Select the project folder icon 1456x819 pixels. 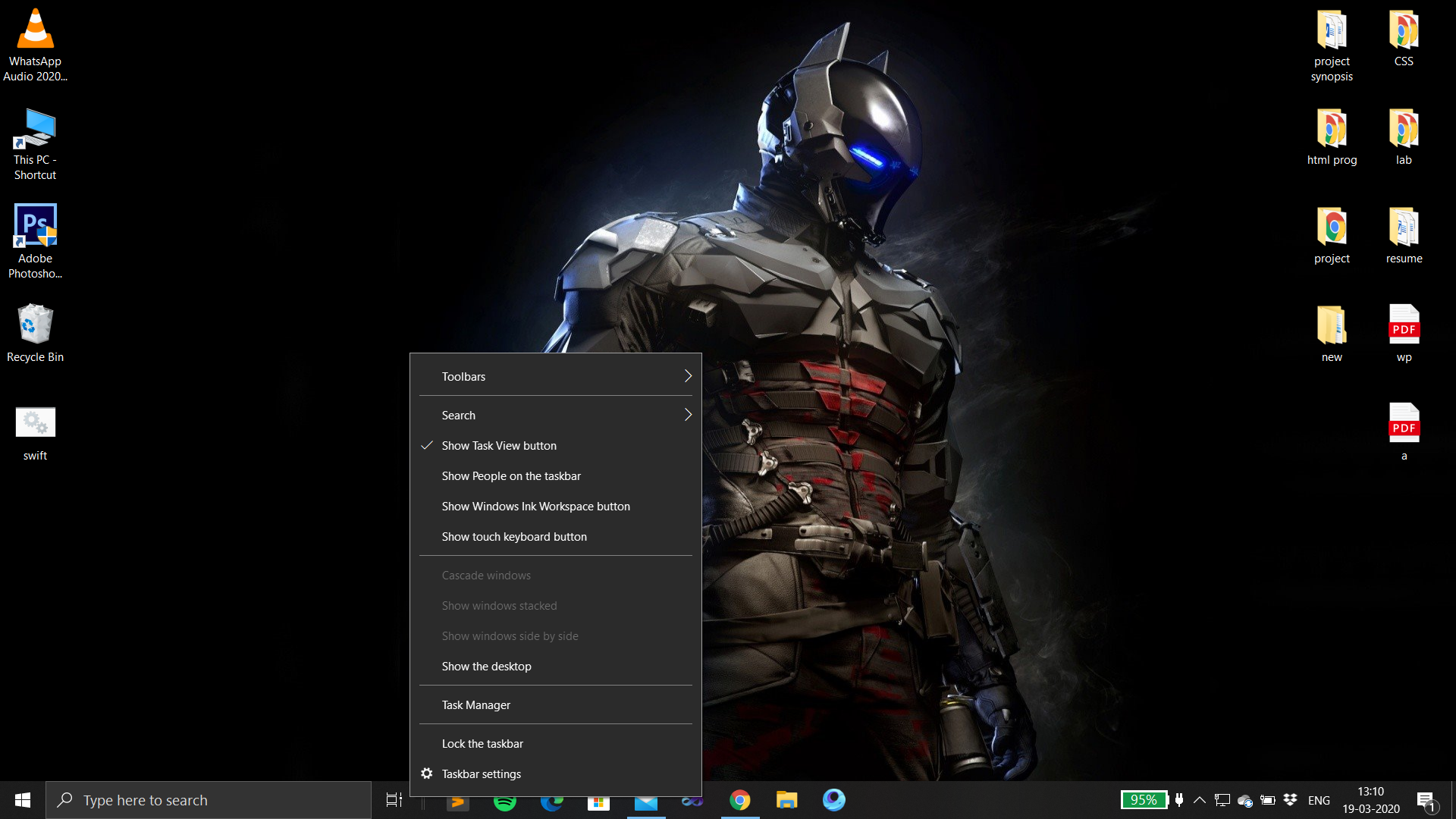[x=1332, y=235]
